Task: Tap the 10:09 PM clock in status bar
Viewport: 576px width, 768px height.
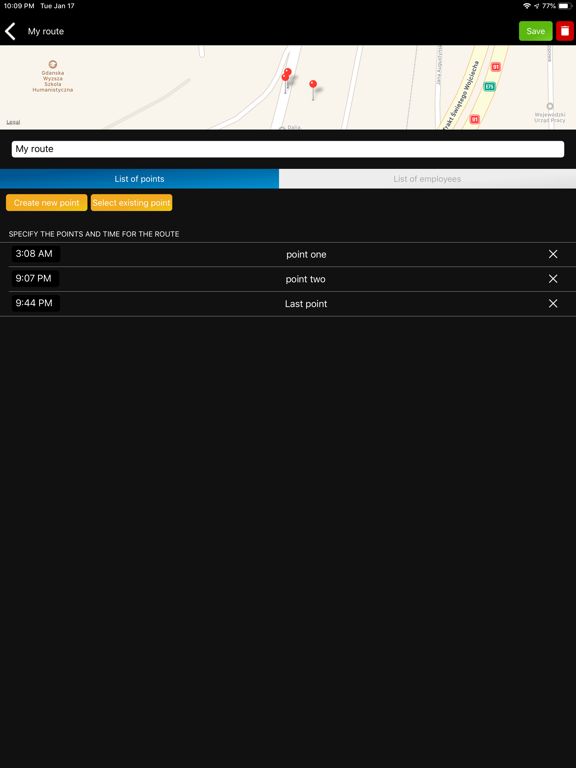Action: coord(19,6)
